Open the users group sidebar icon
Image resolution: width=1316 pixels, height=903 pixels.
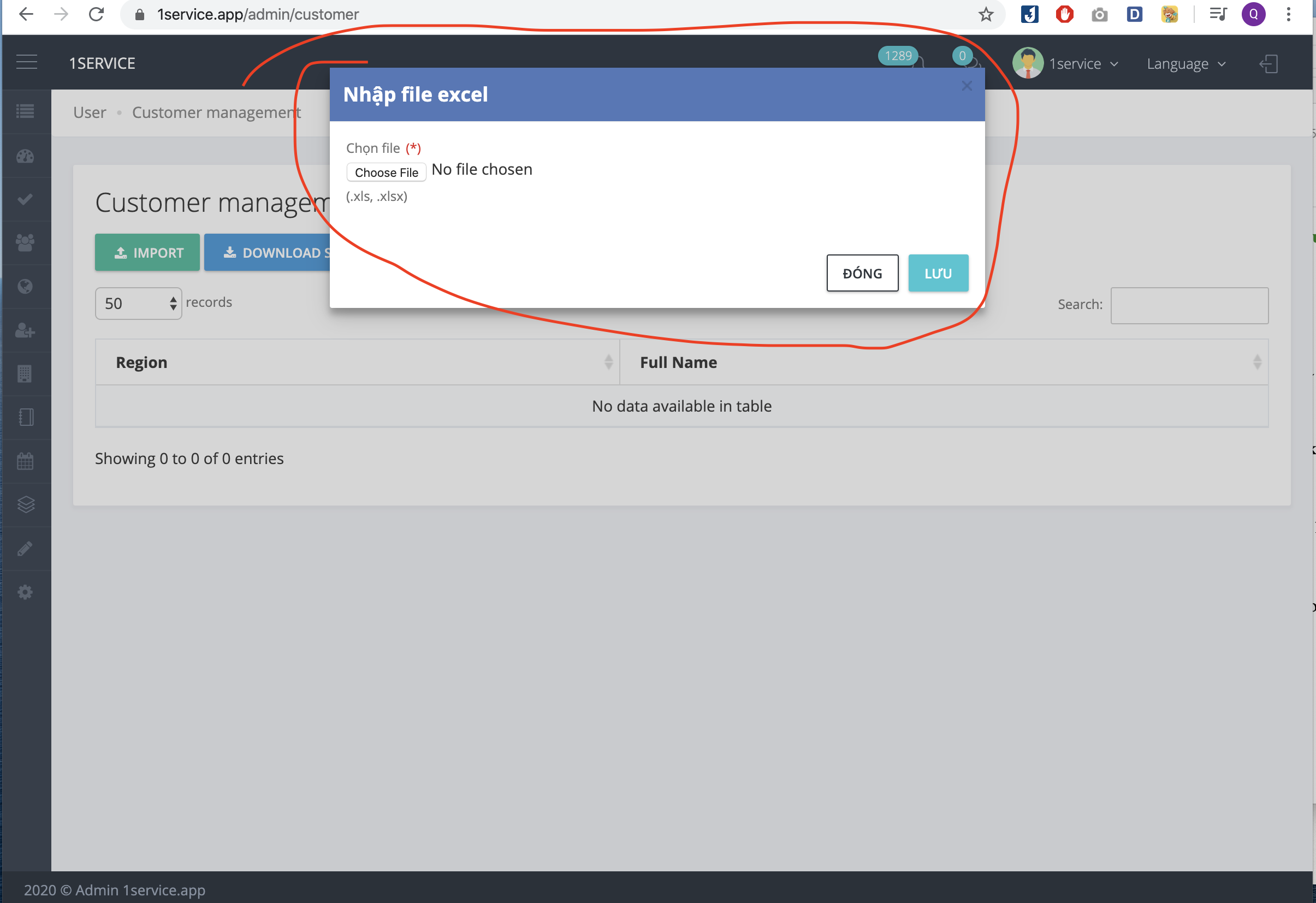(x=25, y=243)
